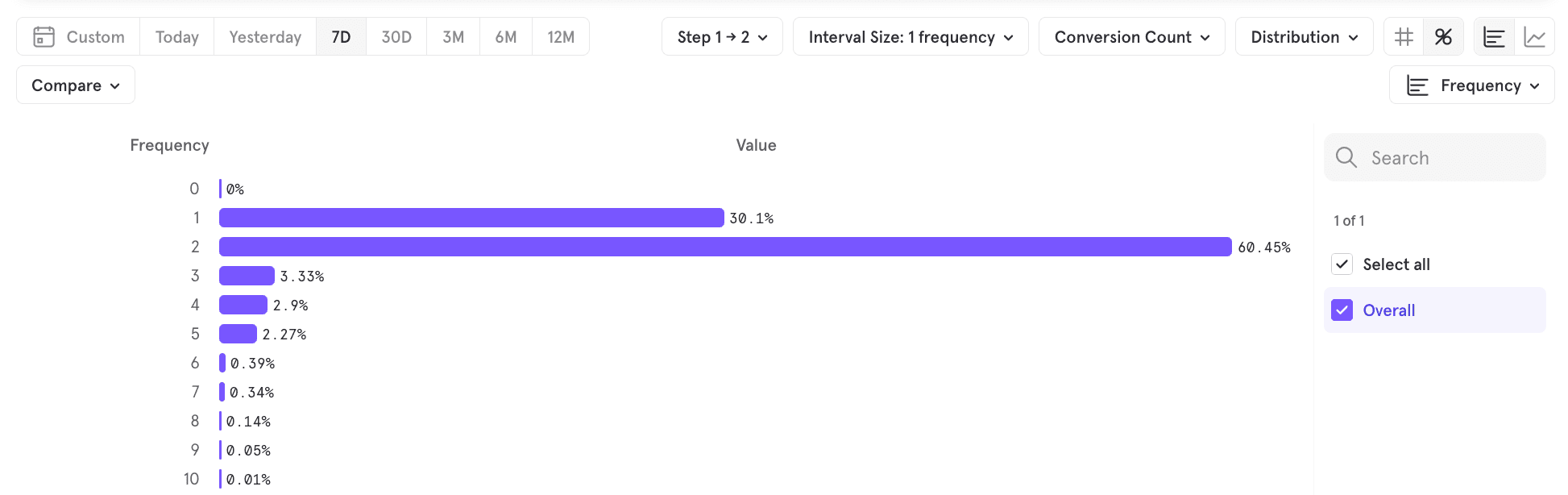This screenshot has height=495, width=1568.
Task: Uncheck the Overall segment checkbox
Action: 1342,310
